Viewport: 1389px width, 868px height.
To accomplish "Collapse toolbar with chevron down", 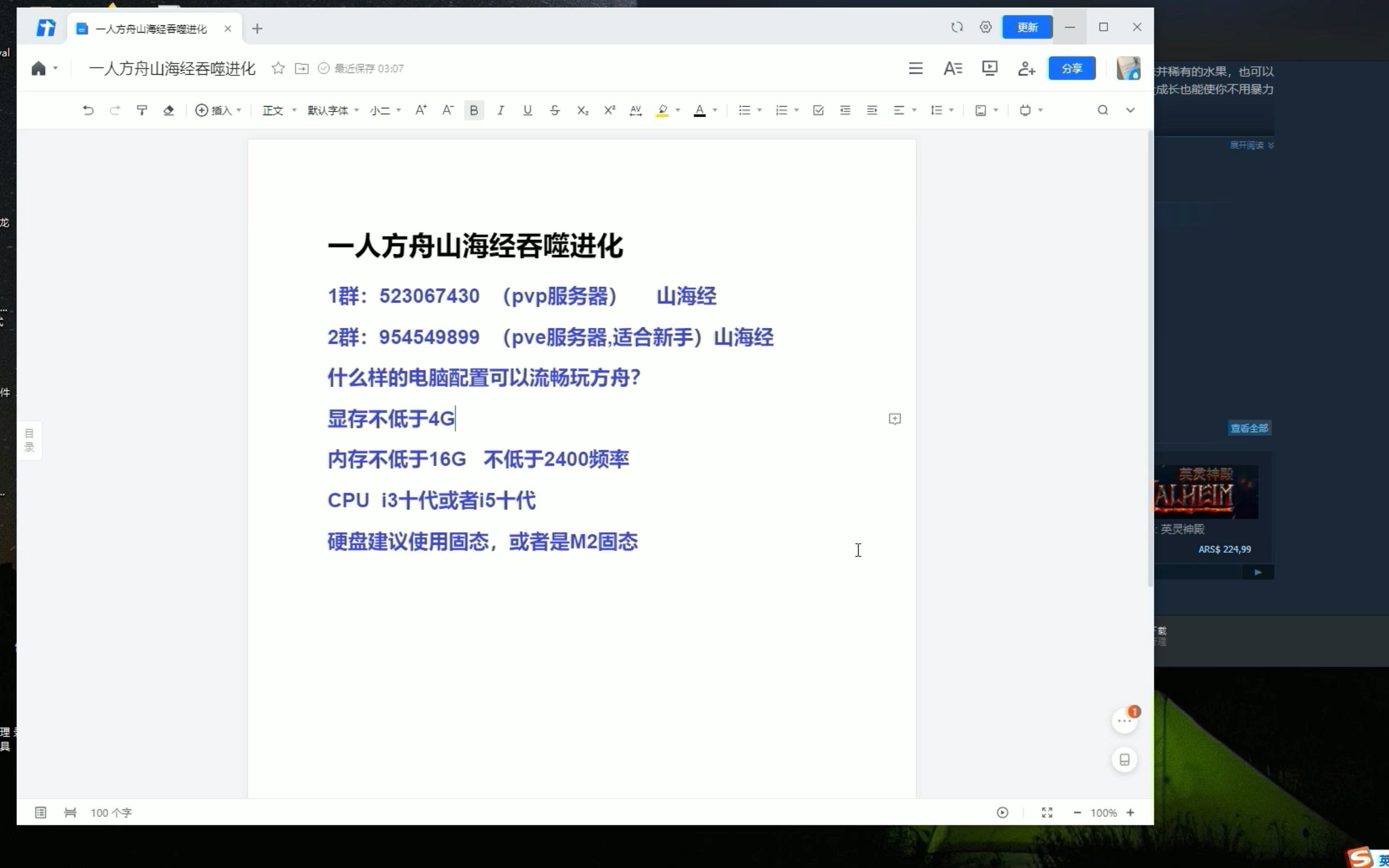I will click(x=1130, y=110).
